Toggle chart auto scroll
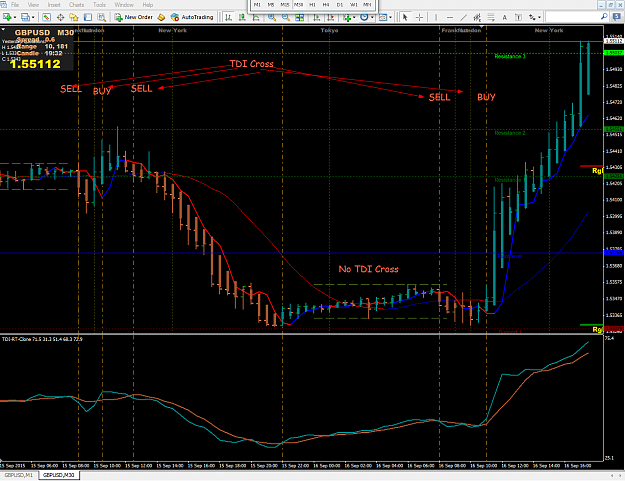Screen dimensions: 625x481 point(316,17)
